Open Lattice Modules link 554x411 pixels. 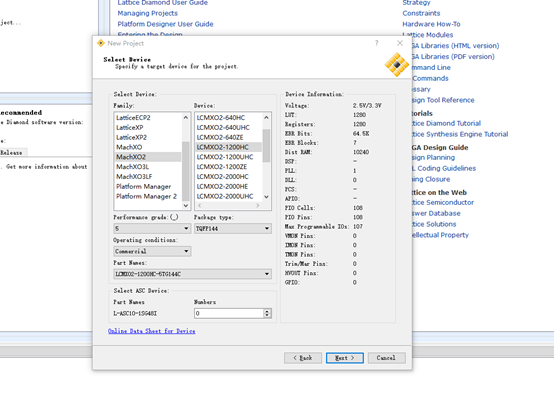pos(428,35)
